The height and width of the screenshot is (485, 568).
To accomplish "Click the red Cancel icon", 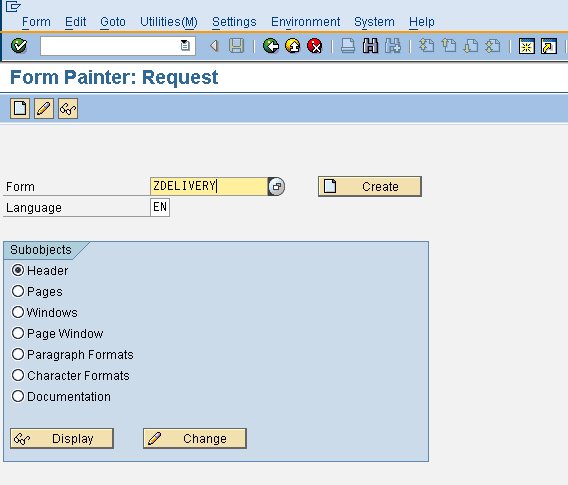I will coord(314,46).
